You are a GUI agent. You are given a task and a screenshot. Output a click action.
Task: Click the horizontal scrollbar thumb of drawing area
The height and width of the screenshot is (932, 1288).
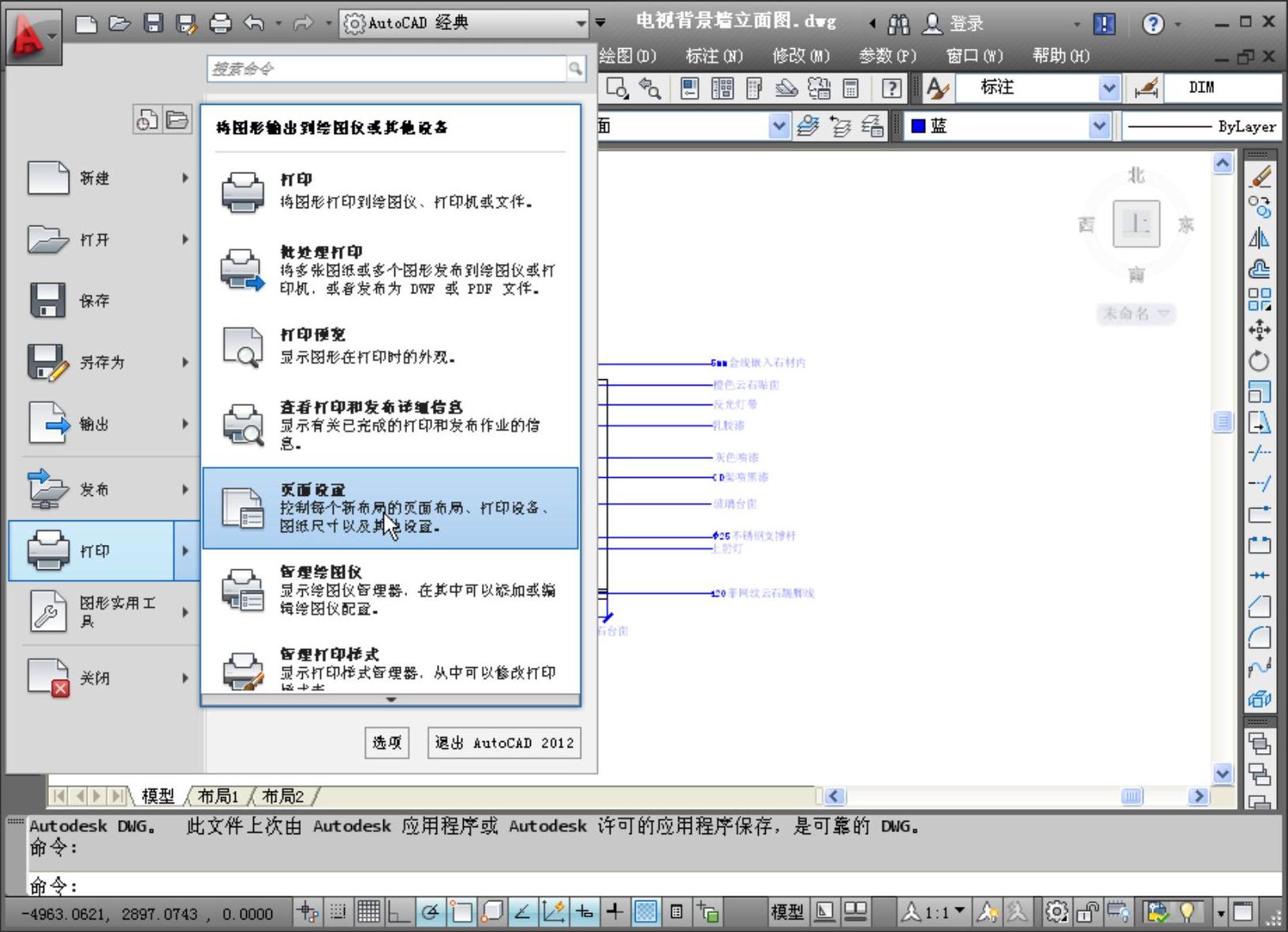point(1132,796)
